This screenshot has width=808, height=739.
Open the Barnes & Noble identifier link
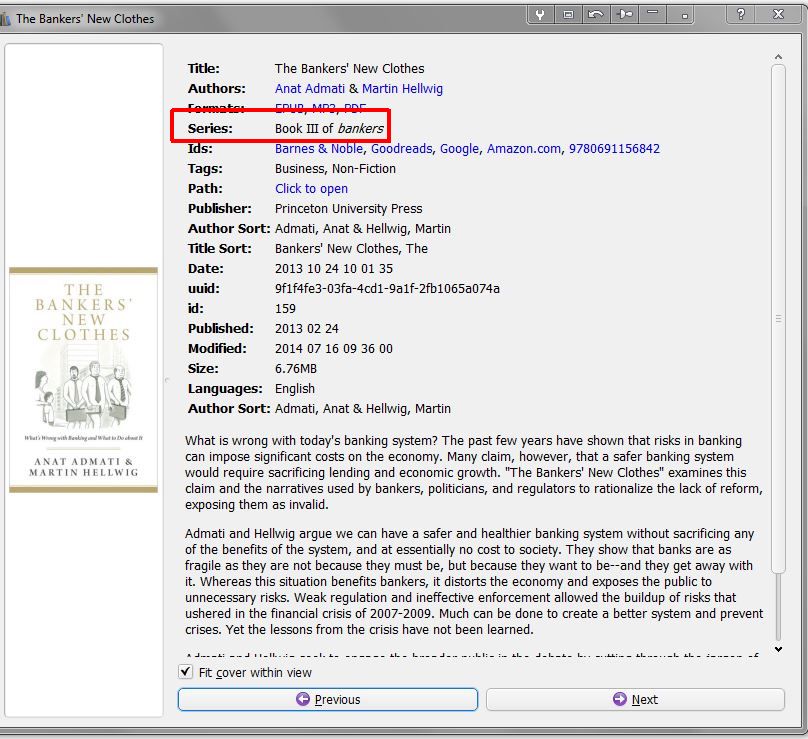(319, 148)
